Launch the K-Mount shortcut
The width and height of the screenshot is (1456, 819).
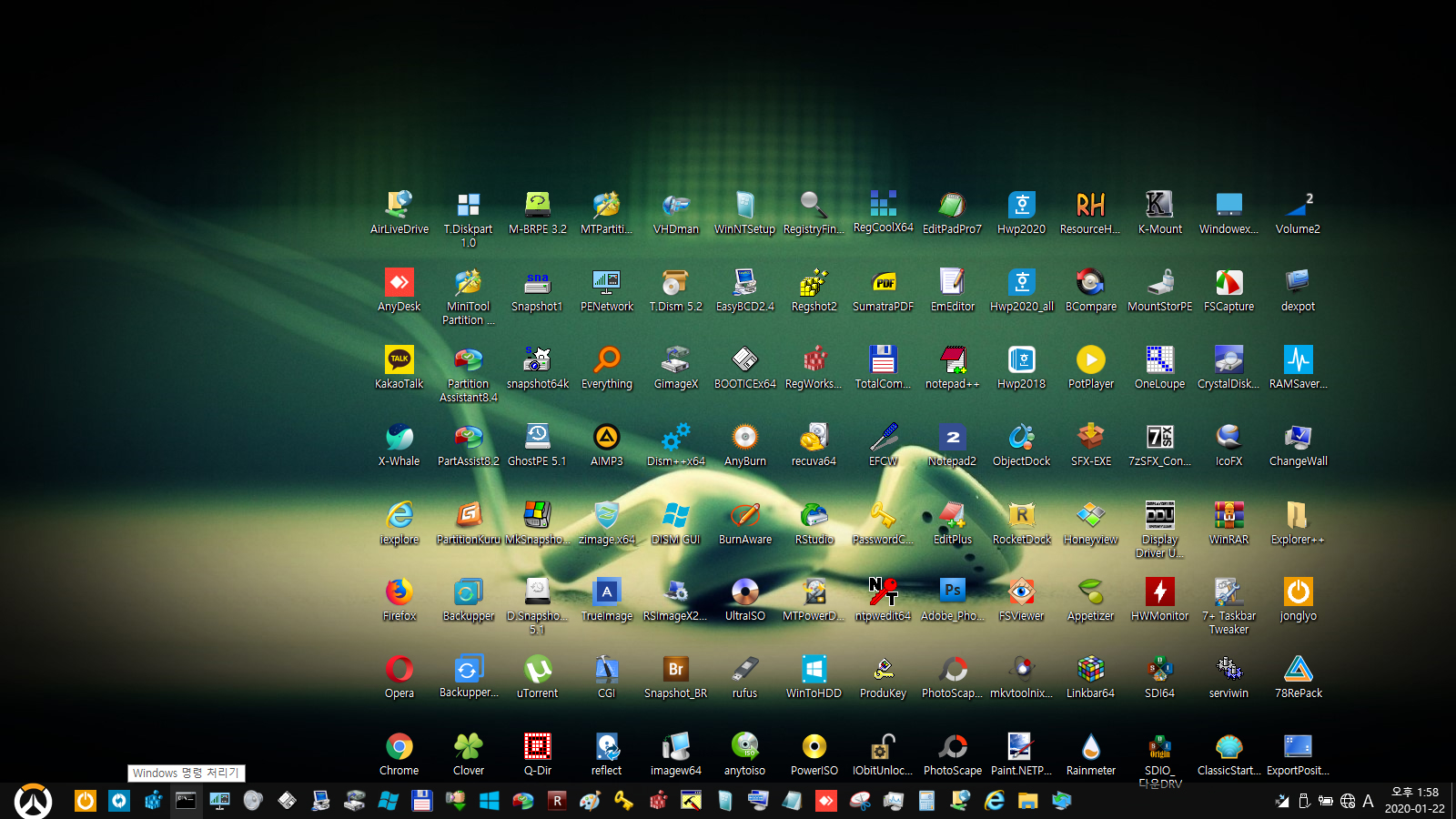point(1160,213)
